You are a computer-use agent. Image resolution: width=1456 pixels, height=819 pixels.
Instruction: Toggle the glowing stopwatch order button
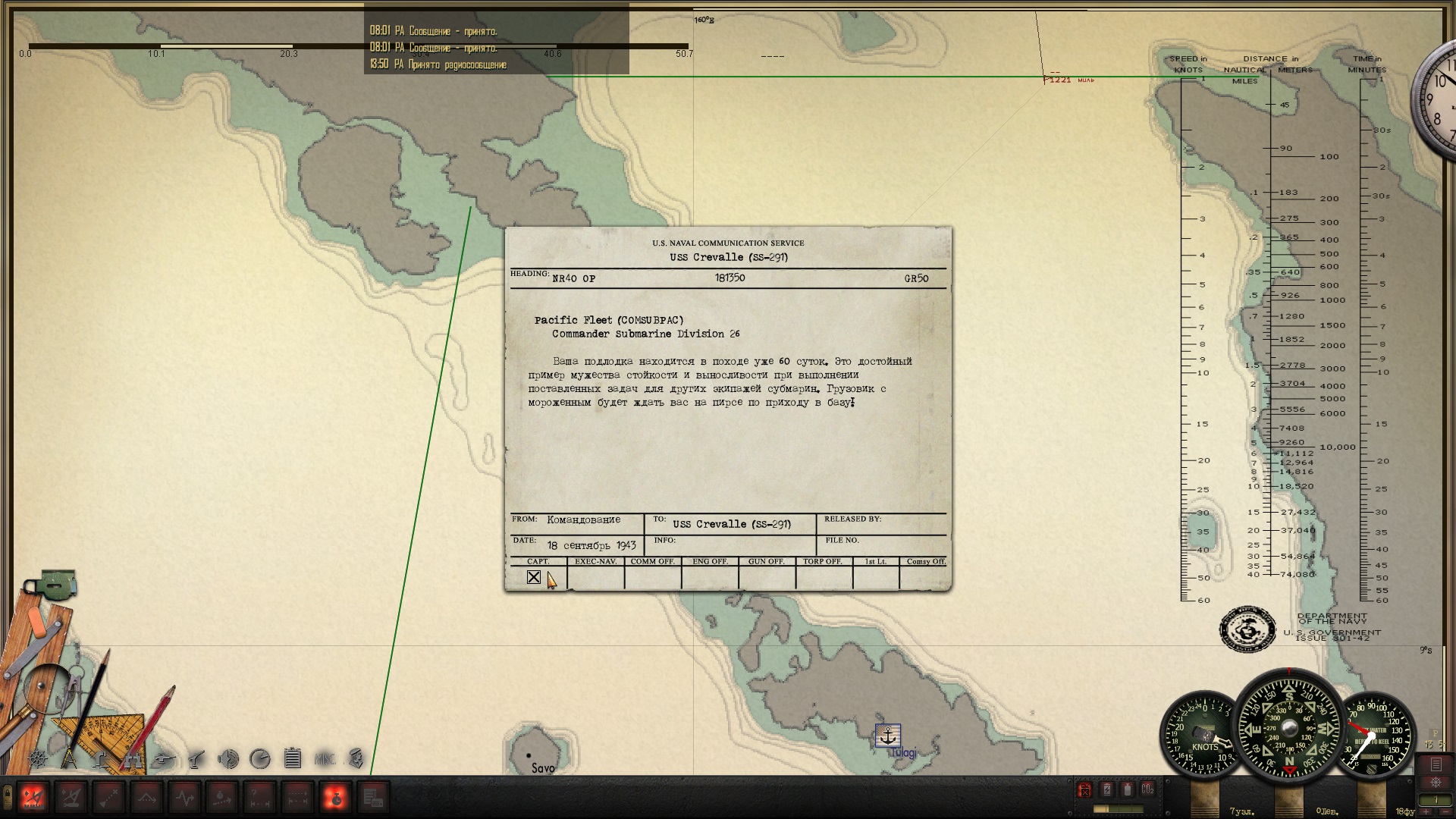click(335, 797)
